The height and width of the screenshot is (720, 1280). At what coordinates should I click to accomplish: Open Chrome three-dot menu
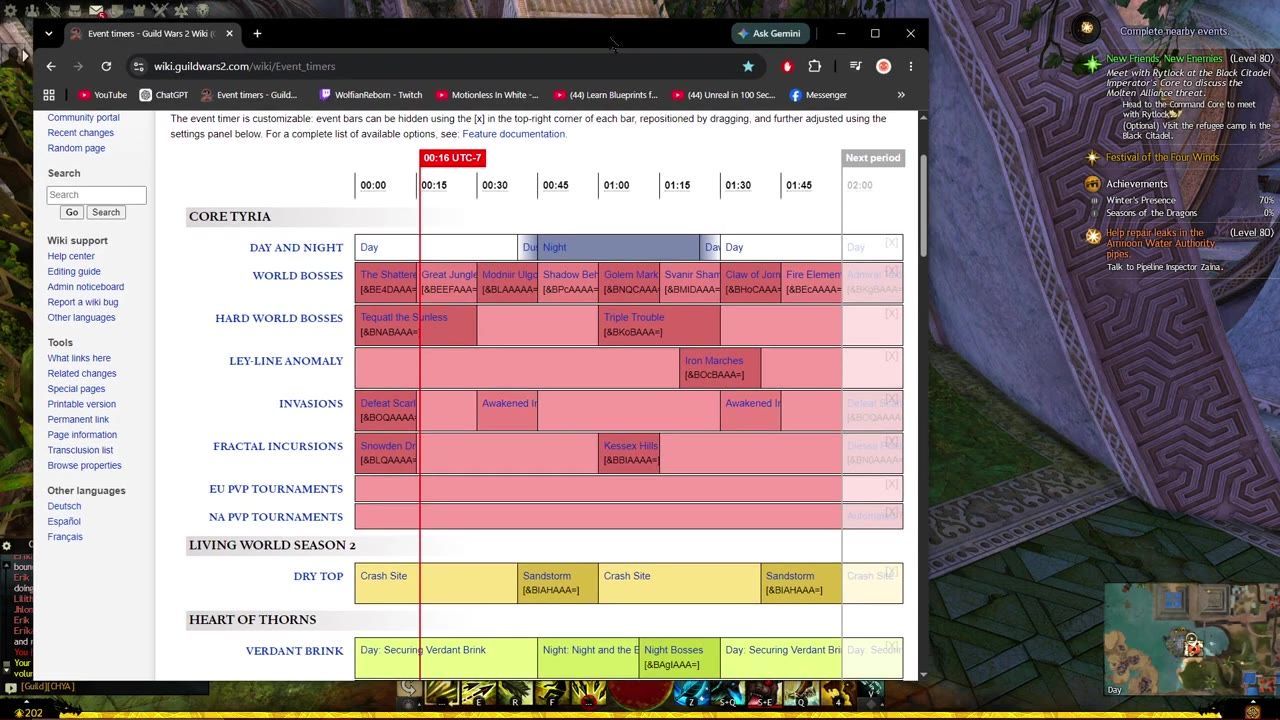point(910,66)
